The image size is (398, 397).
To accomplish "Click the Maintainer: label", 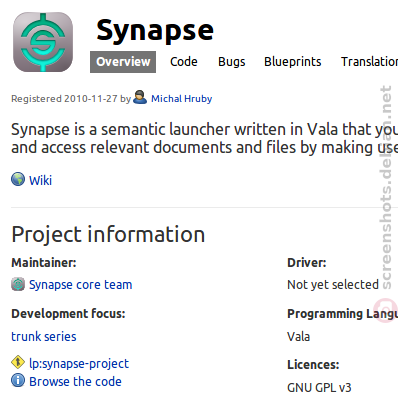I will coord(44,263).
